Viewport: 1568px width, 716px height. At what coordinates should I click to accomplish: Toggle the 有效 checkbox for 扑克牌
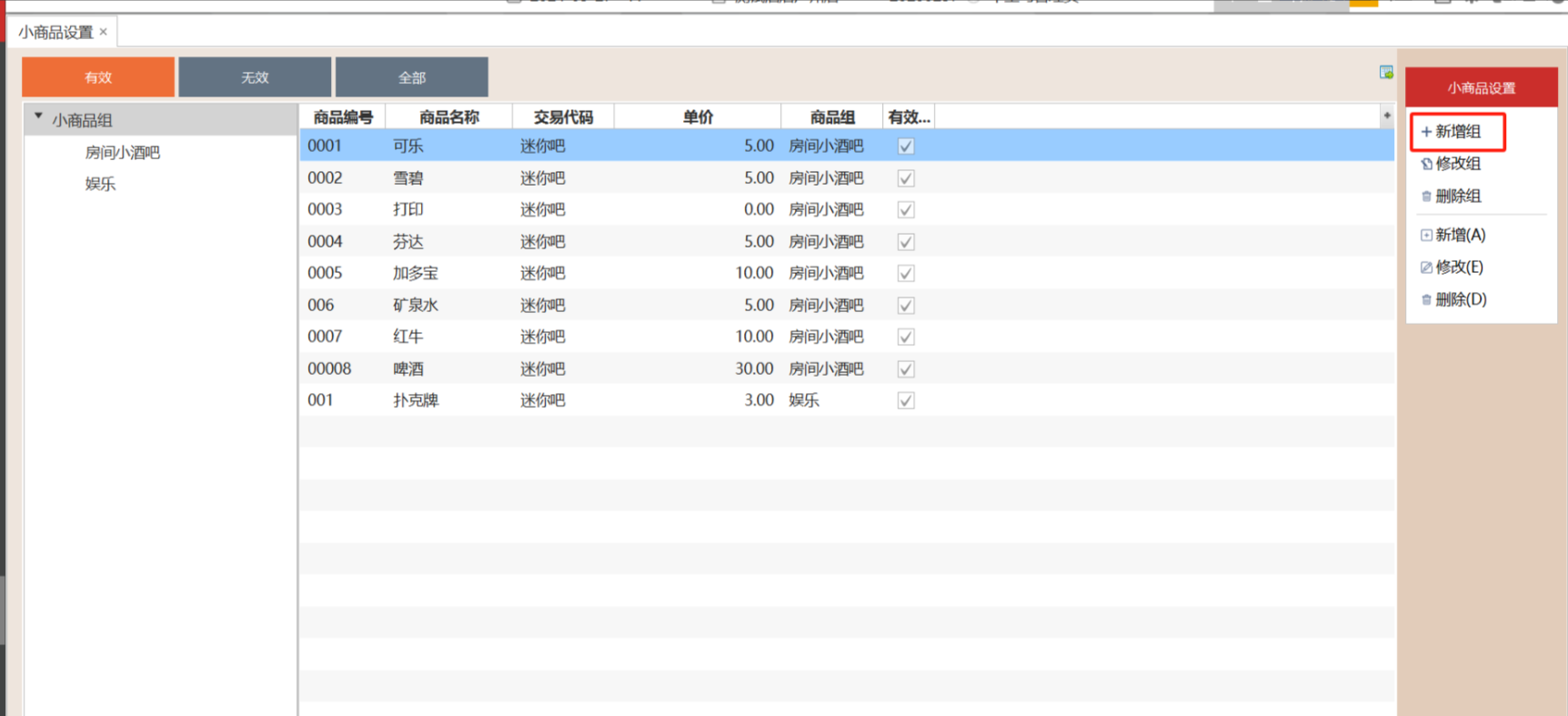coord(906,400)
